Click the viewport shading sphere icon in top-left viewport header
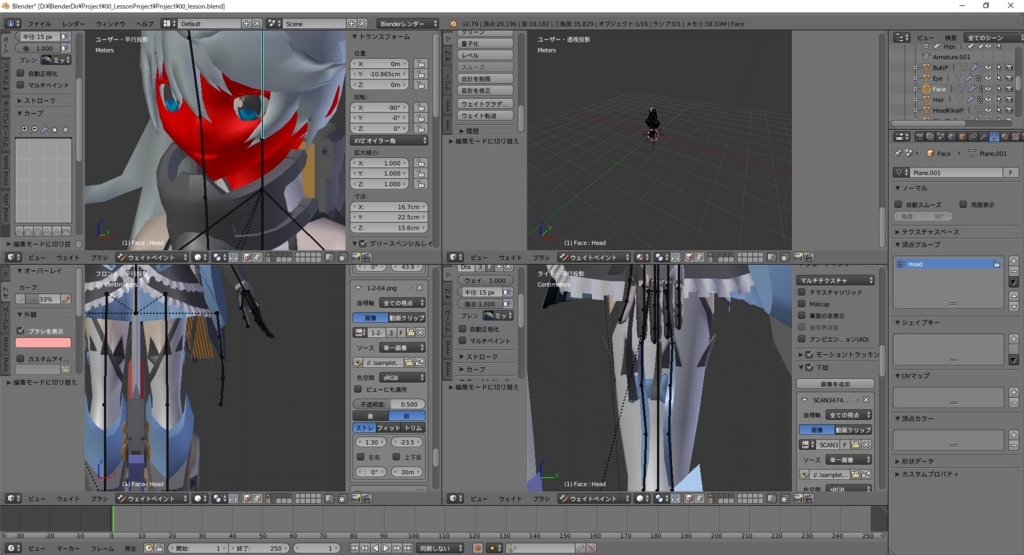This screenshot has width=1024, height=555. (x=199, y=257)
